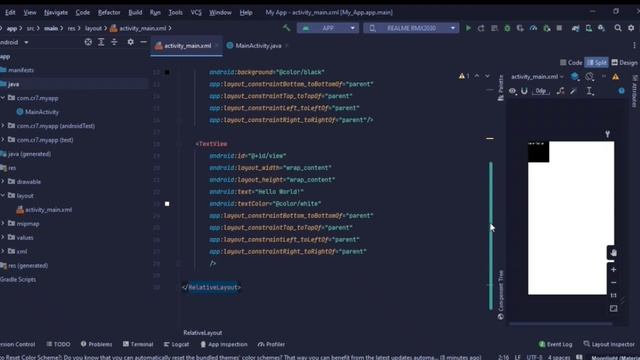Open the Build menu
This screenshot has width=640, height=360.
135,13
